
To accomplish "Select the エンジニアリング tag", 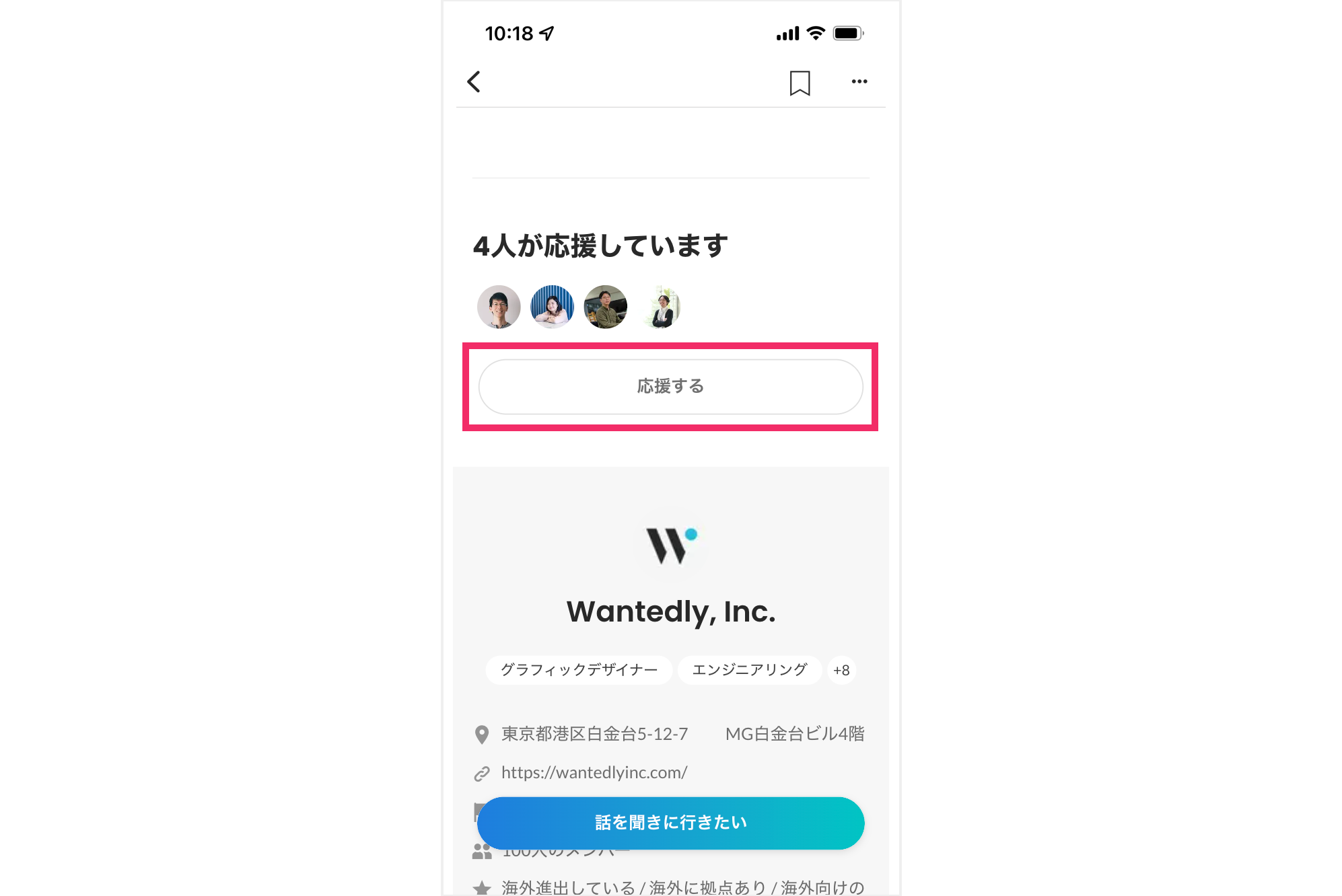I will (750, 670).
